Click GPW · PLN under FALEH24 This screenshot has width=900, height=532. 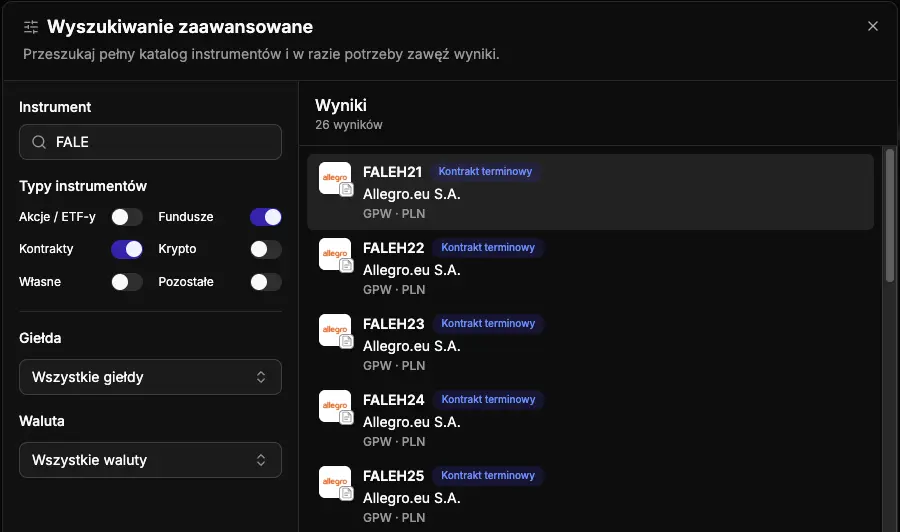click(x=394, y=442)
